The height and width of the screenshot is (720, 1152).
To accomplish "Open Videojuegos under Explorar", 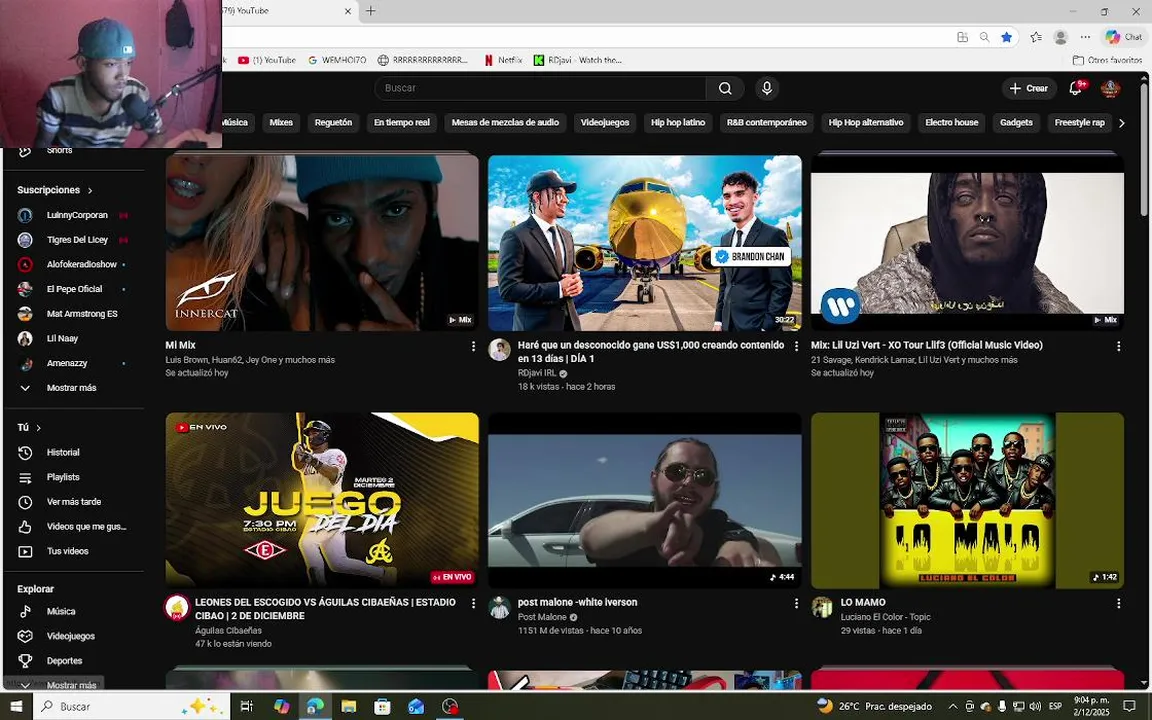I will pyautogui.click(x=73, y=636).
